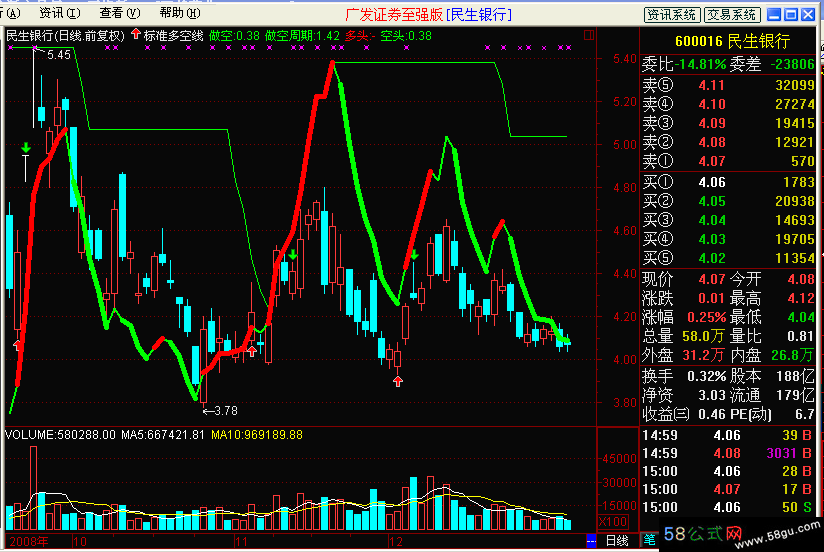This screenshot has width=824, height=552.
Task: Click the chart title 民生银行(日线.前复权)
Action: pyautogui.click(x=65, y=36)
